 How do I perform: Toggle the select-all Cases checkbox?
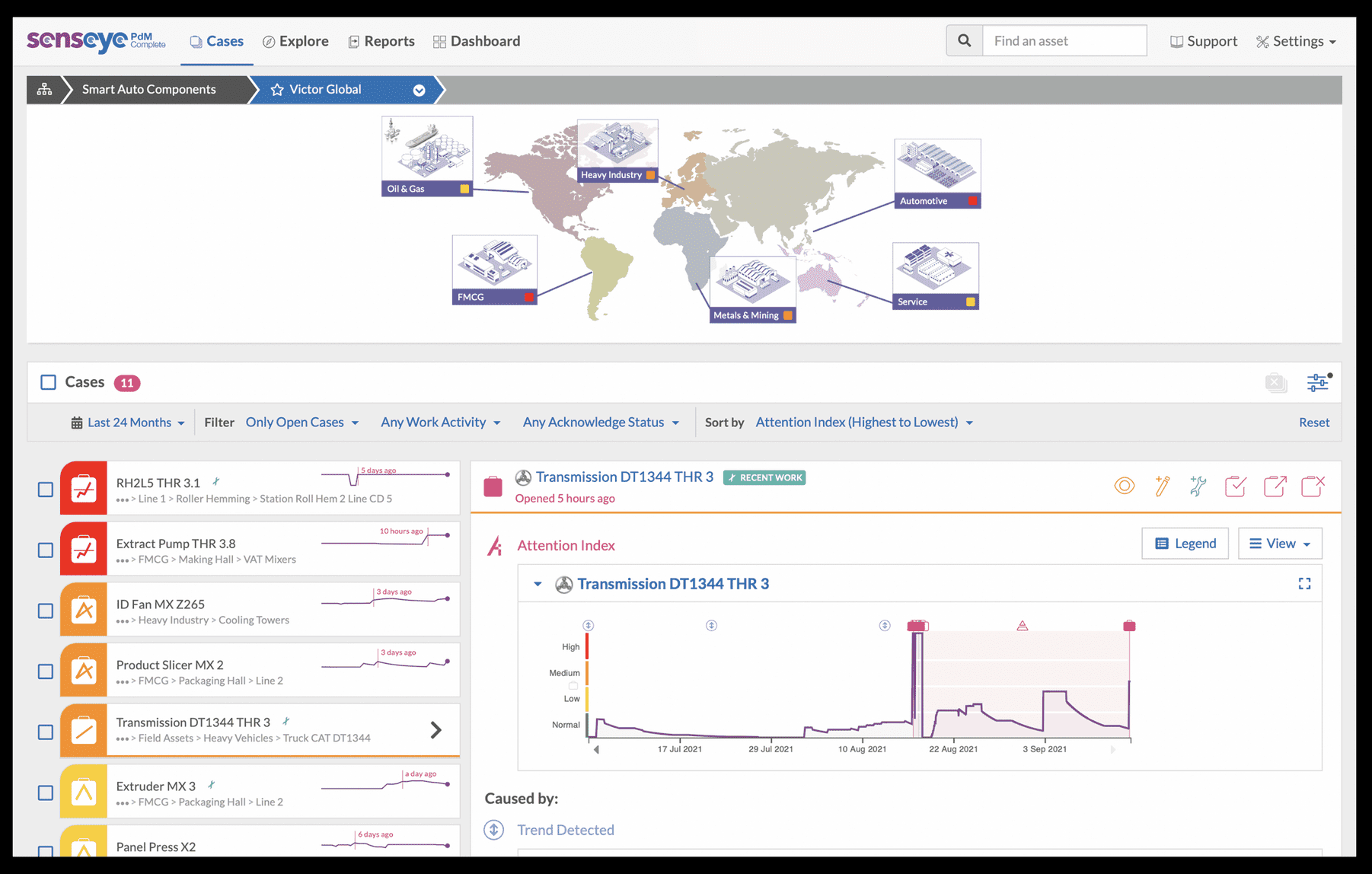pos(49,382)
